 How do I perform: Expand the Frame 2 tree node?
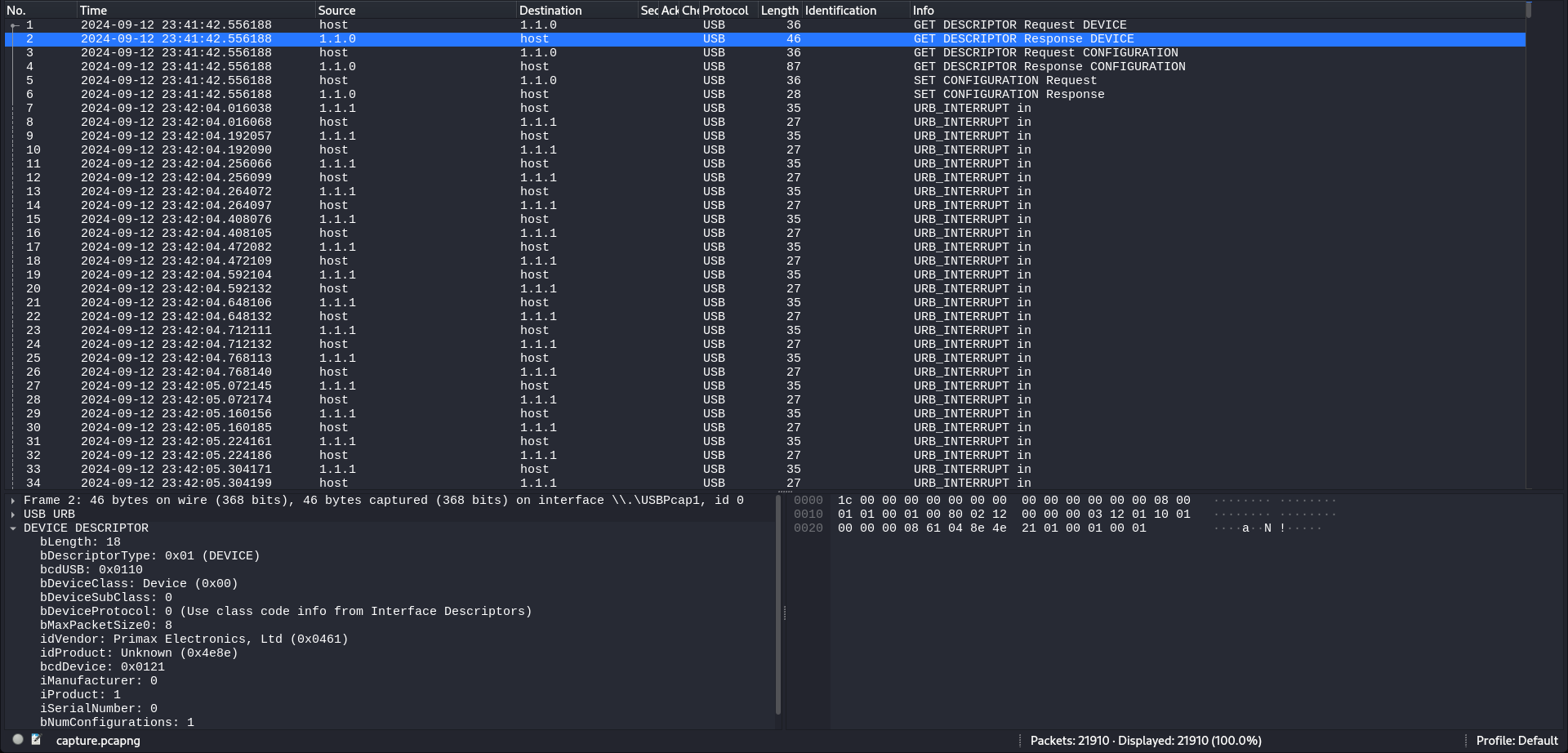(x=13, y=501)
